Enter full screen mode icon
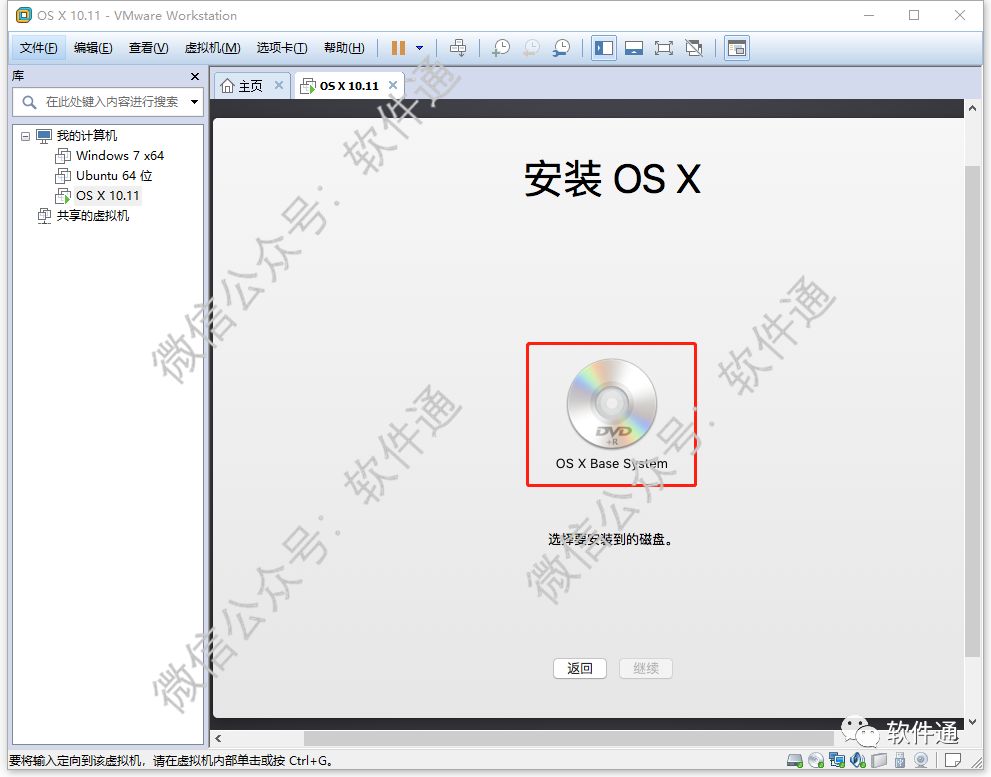This screenshot has width=991, height=777. [664, 48]
